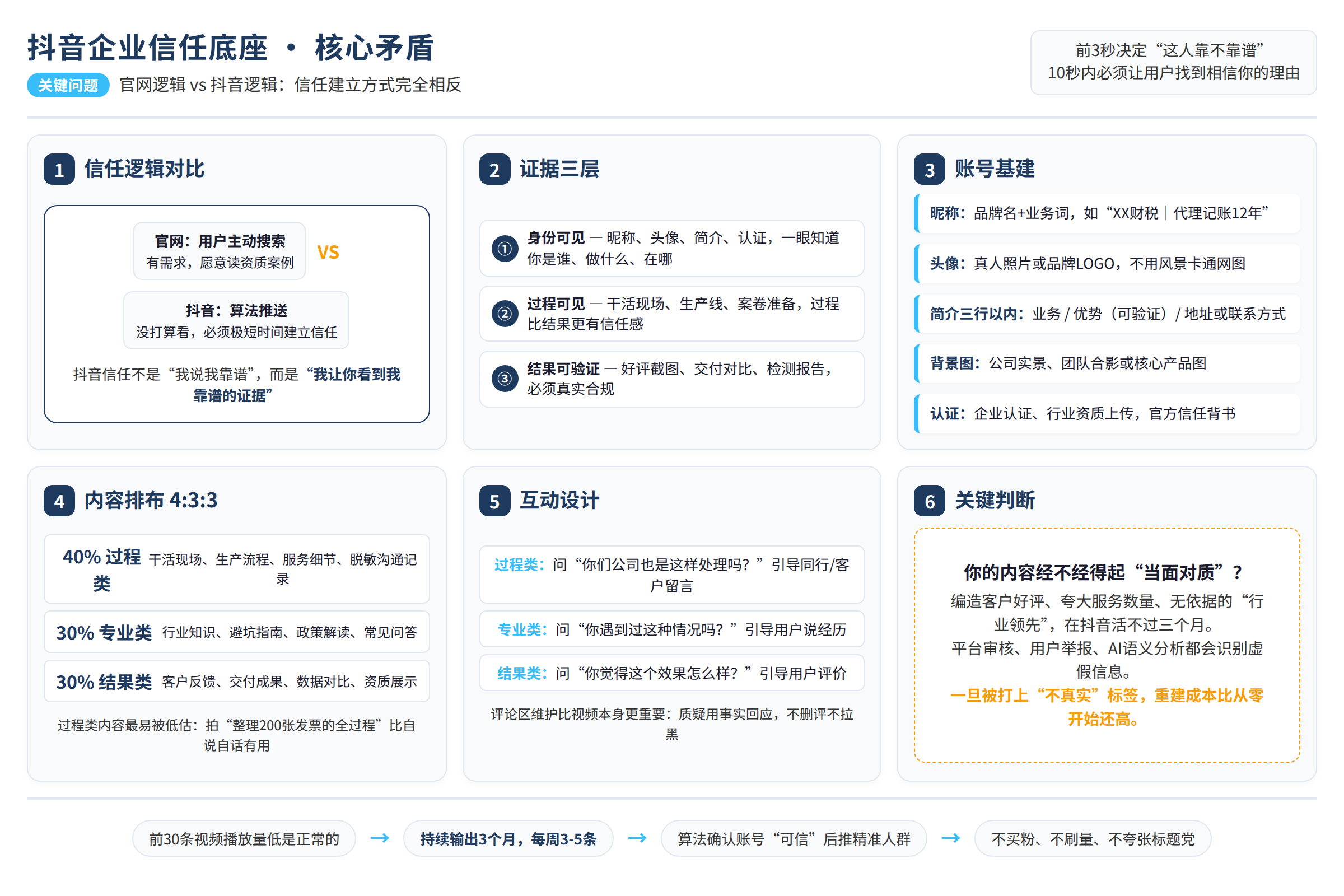The width and height of the screenshot is (1344, 896).
Task: Click circled ③ icon next to 结果可验证
Action: tap(505, 379)
